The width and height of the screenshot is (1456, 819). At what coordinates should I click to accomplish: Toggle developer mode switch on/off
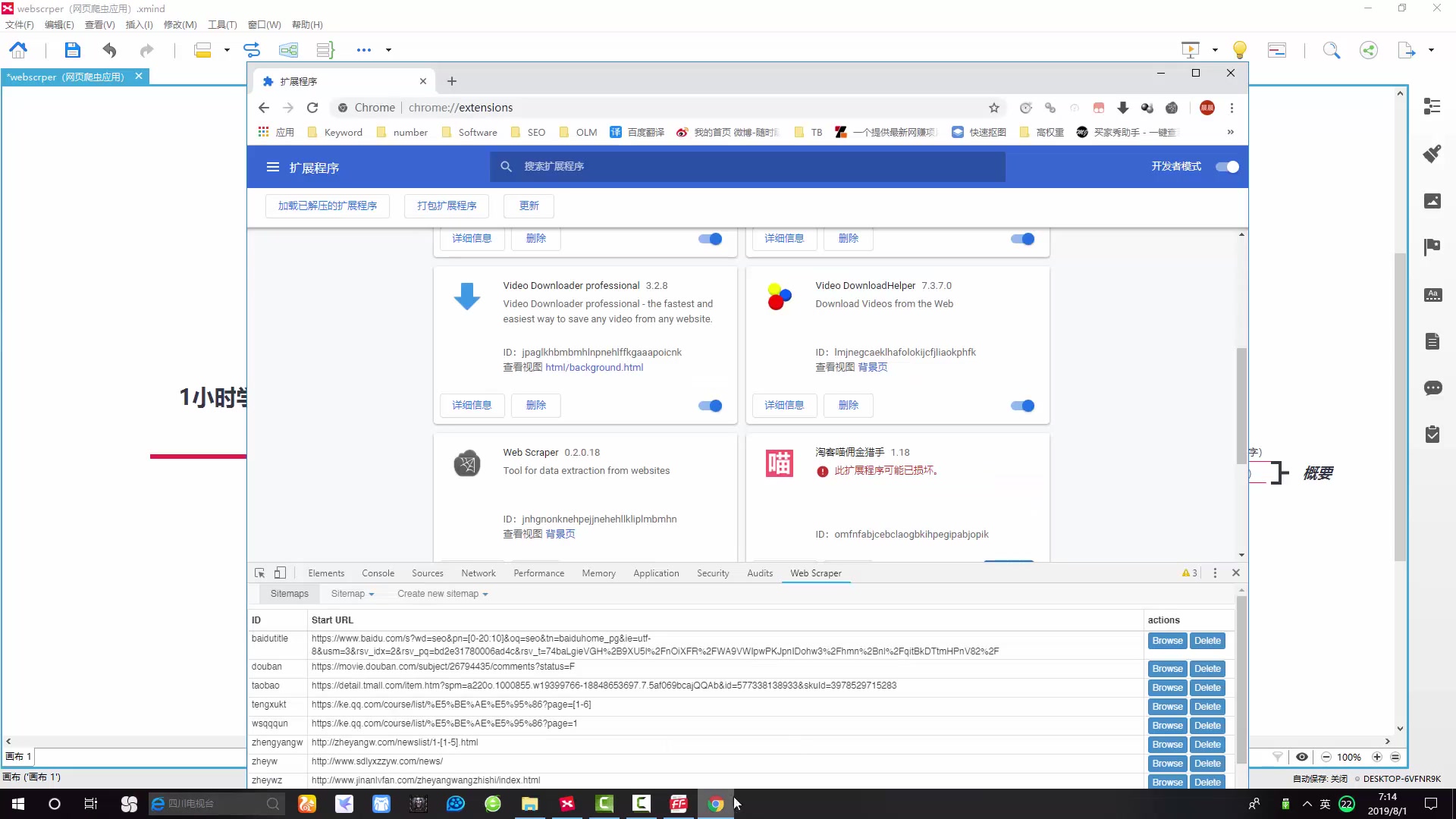click(x=1228, y=167)
